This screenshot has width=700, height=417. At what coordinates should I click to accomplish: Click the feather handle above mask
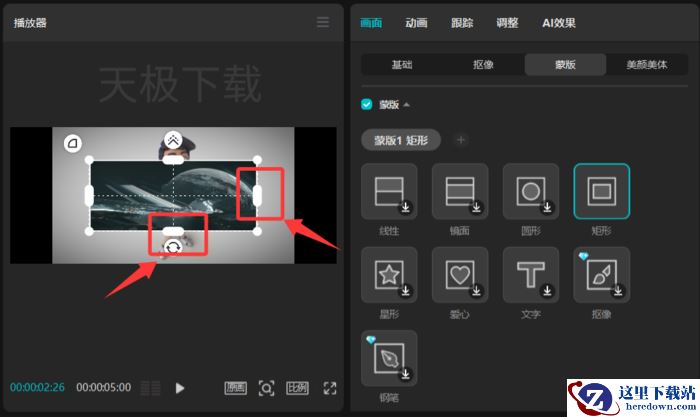point(173,140)
